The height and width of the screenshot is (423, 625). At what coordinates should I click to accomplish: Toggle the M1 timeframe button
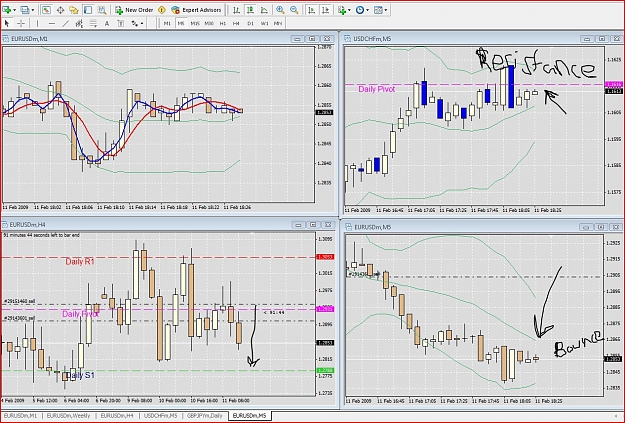pos(167,24)
